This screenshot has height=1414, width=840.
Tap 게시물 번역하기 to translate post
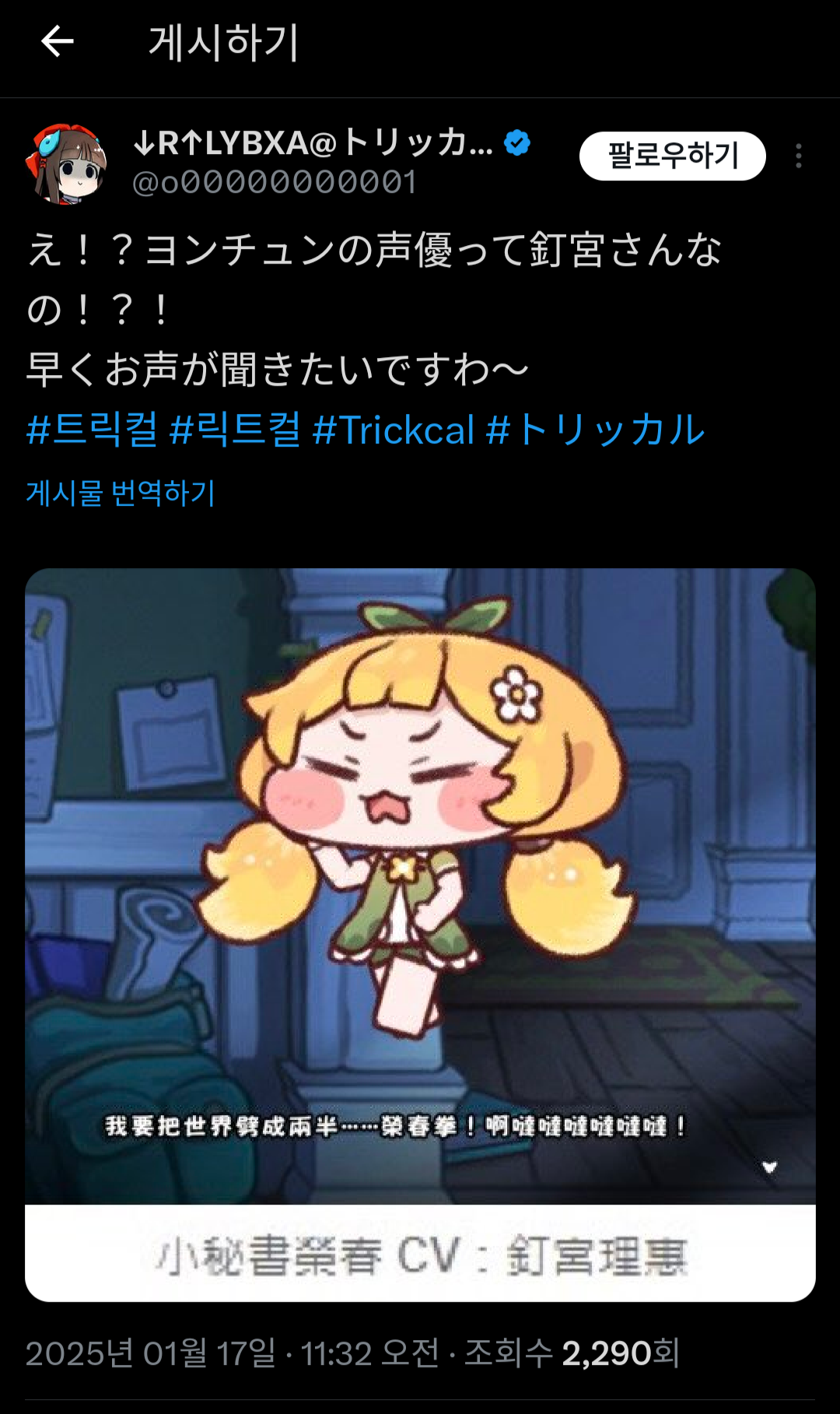[121, 493]
